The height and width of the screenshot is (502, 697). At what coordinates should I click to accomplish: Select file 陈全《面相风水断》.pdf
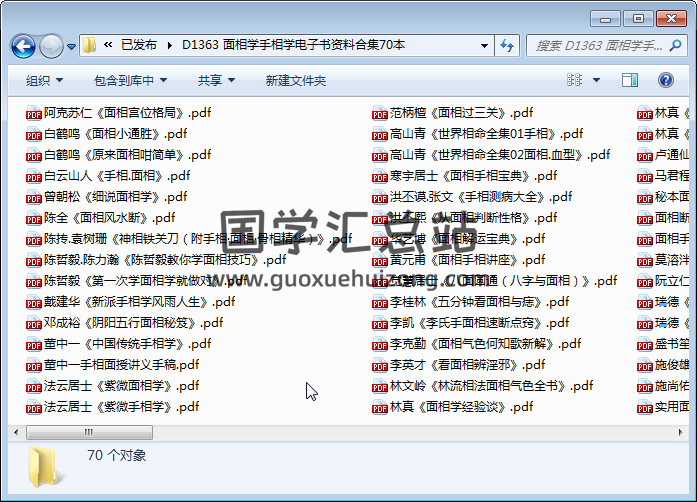[x=101, y=218]
